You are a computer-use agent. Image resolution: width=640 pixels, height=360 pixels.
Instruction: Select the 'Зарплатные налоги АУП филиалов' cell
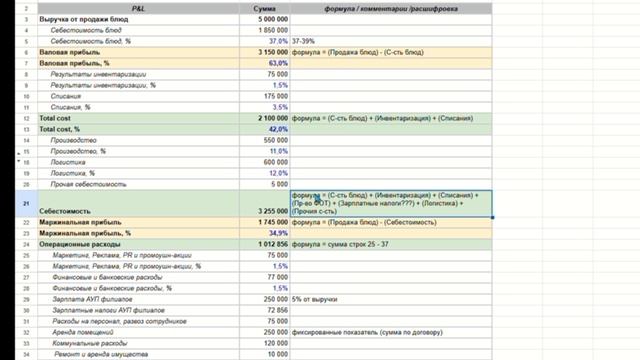pyautogui.click(x=138, y=311)
